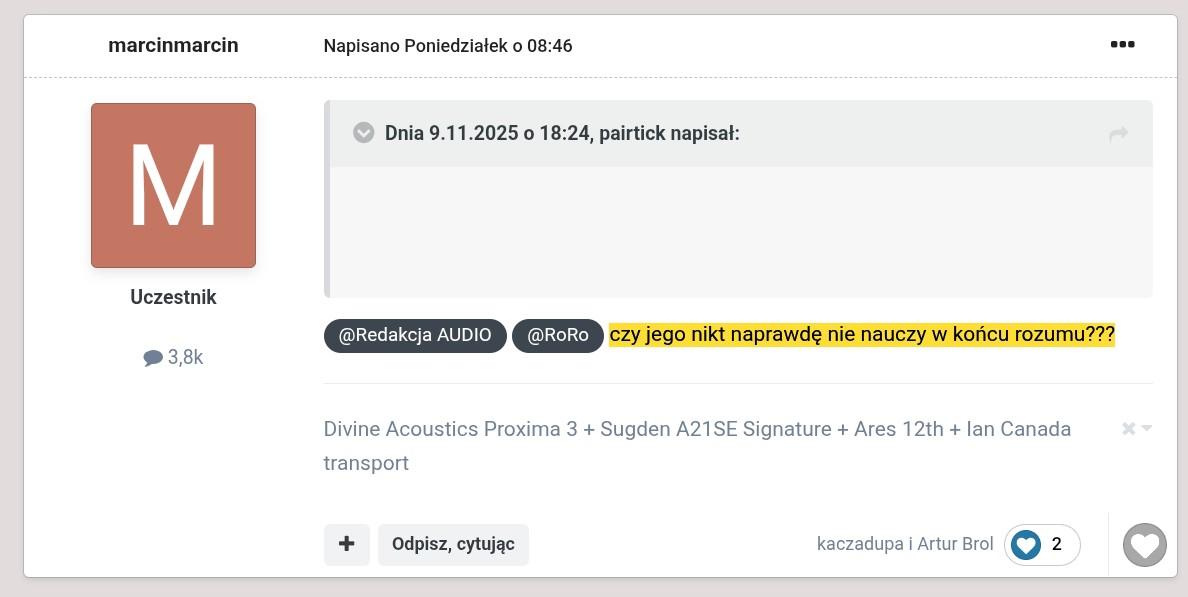1188x597 pixels.
Task: Show the reaction count of 2
Action: pyautogui.click(x=1057, y=545)
